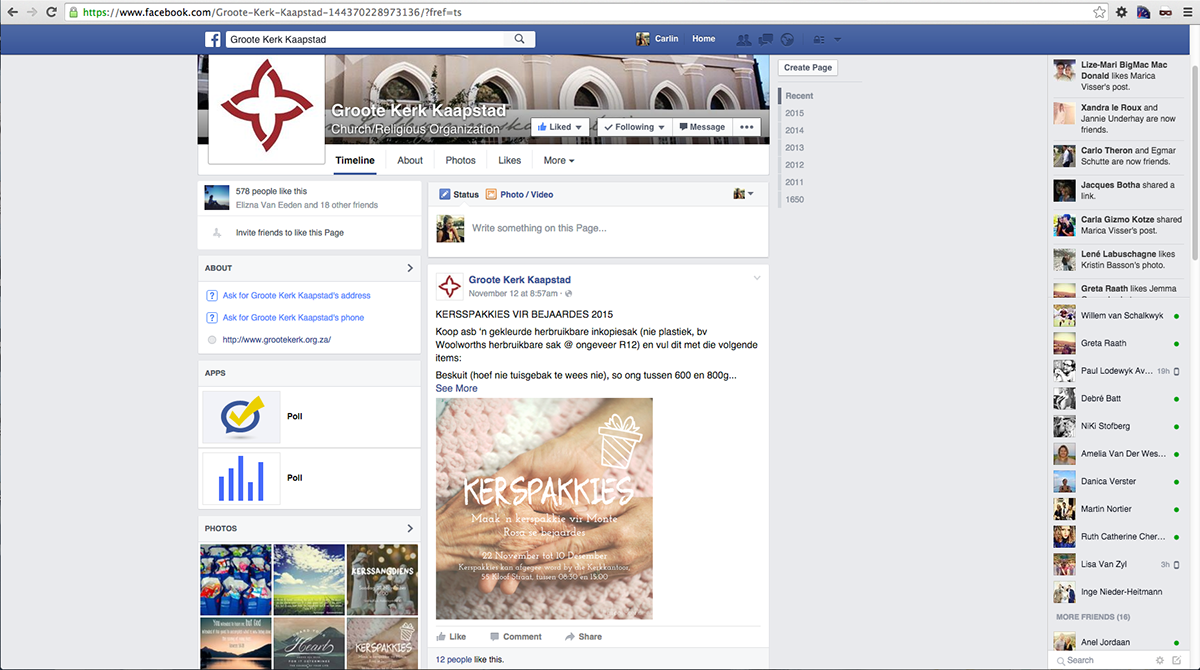Click the red mask extension icon
Screen dimensions: 1200x670
click(x=1164, y=12)
